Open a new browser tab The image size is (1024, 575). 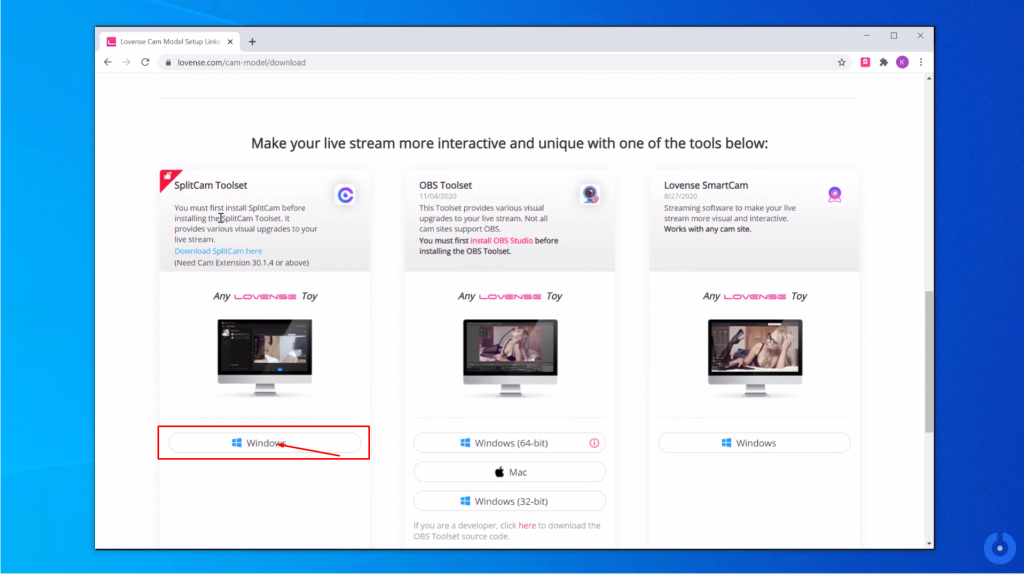[252, 42]
